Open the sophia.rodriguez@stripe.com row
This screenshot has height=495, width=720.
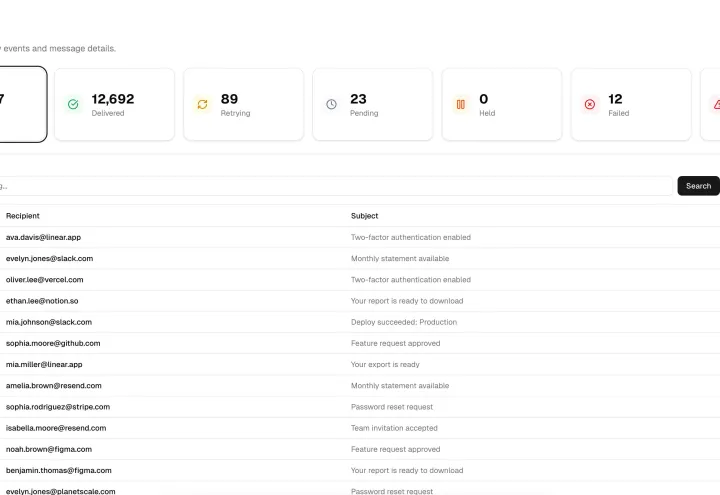coord(360,407)
